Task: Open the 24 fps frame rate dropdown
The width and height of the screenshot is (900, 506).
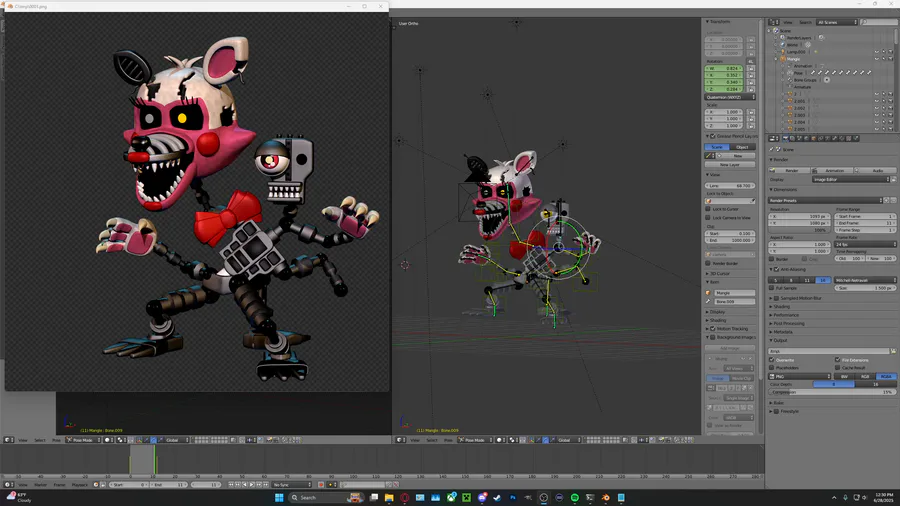Action: point(866,244)
